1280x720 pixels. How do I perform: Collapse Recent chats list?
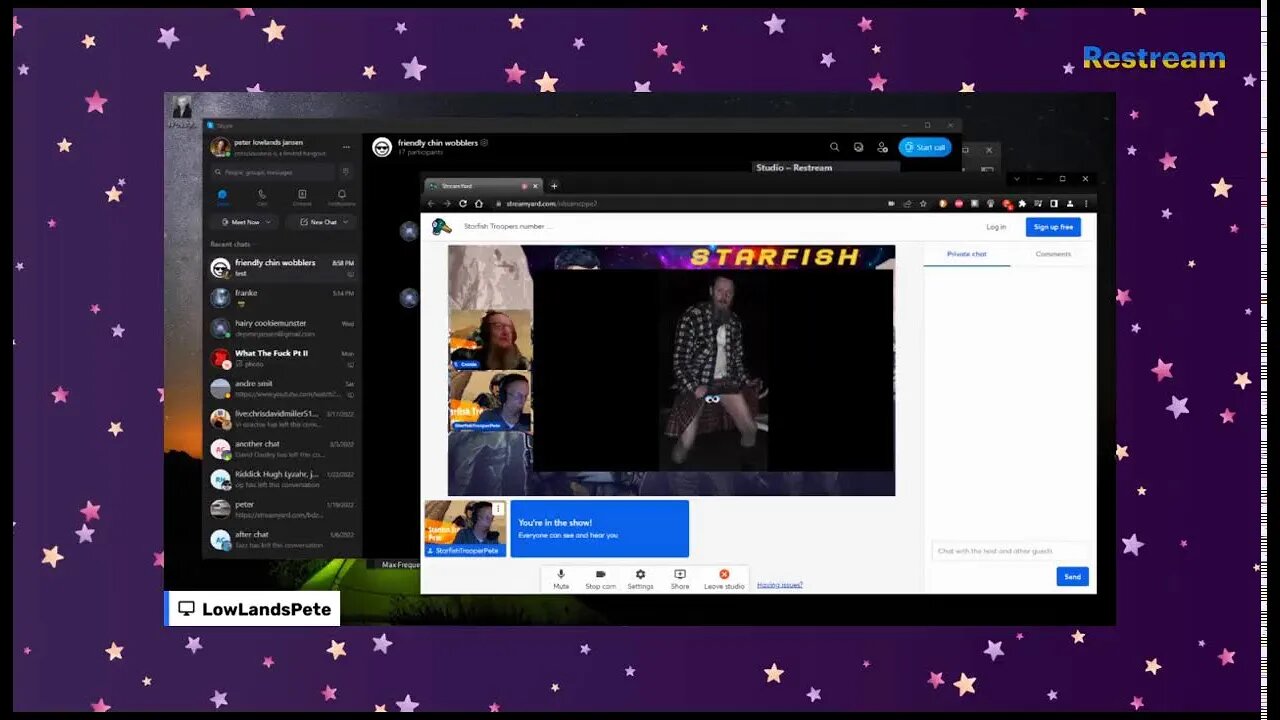[x=232, y=244]
